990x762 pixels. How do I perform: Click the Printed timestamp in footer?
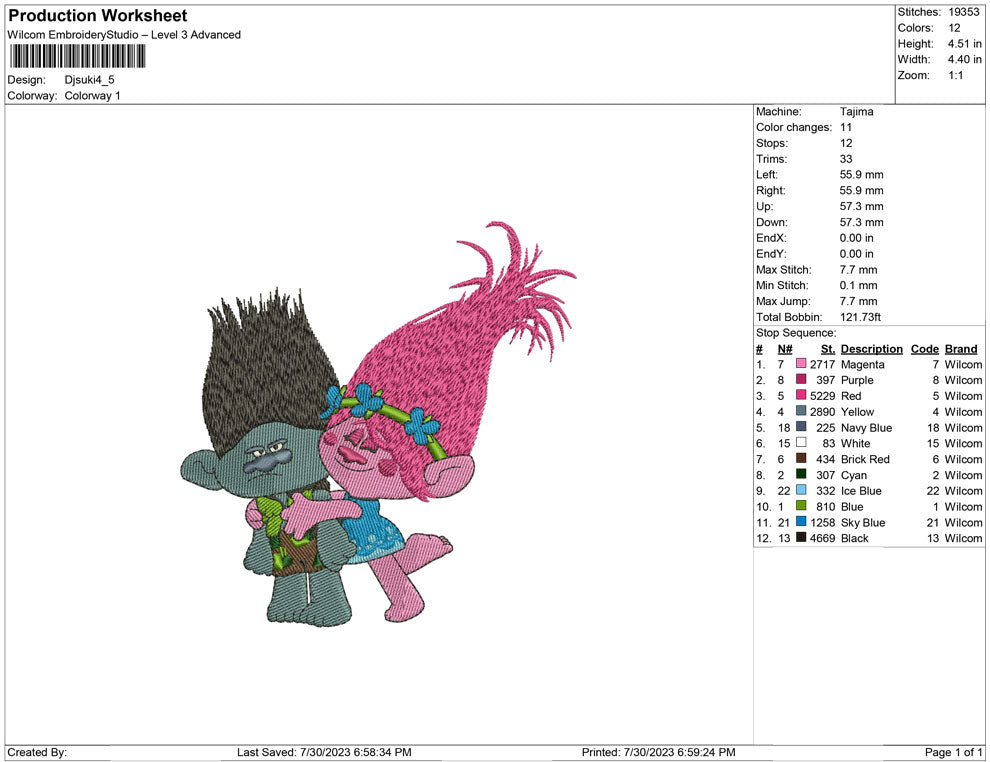[x=658, y=752]
